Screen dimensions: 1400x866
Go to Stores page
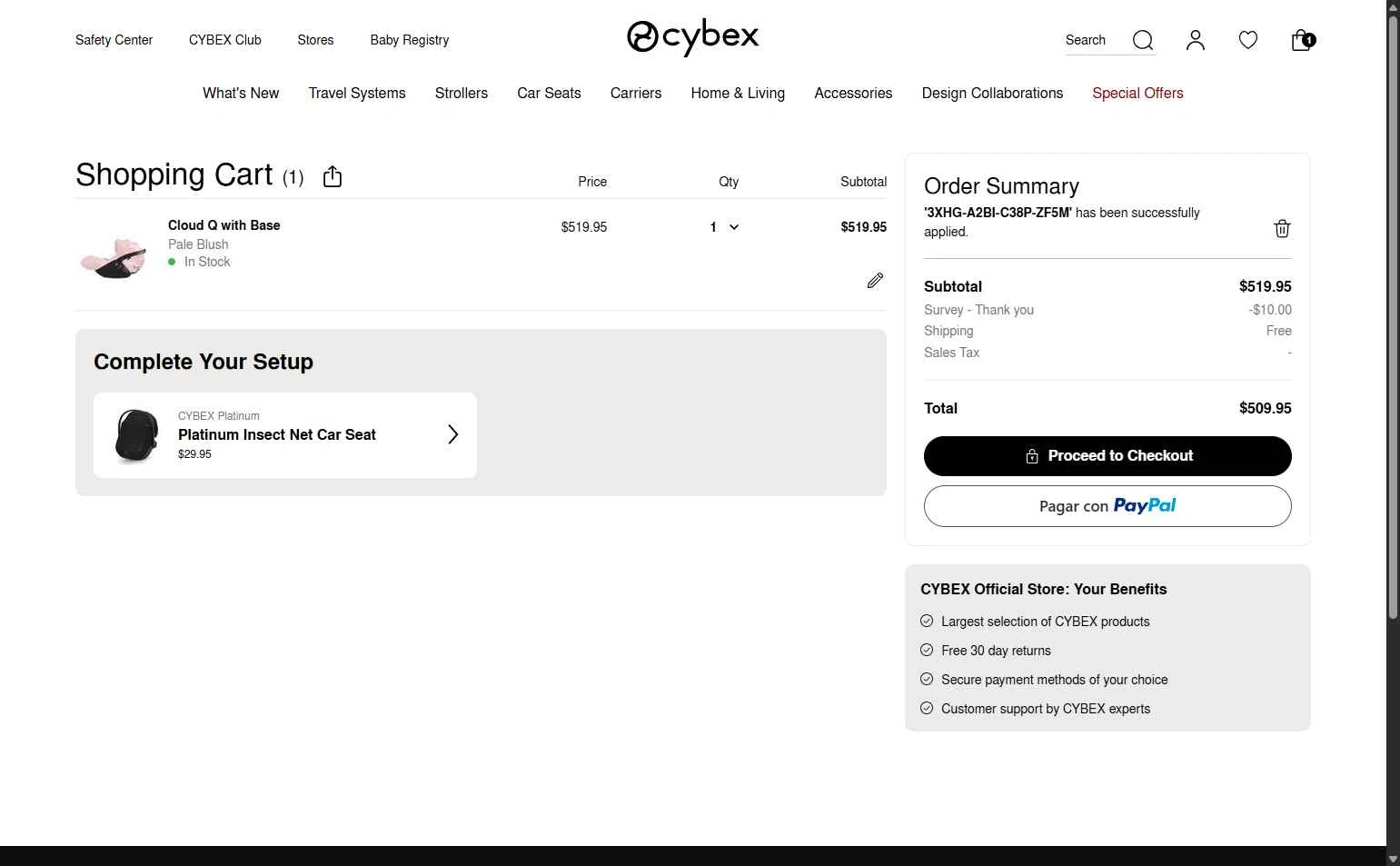315,40
